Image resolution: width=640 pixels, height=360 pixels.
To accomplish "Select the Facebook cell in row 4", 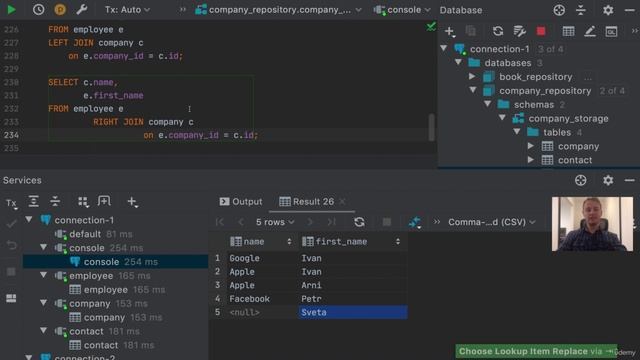I will pyautogui.click(x=262, y=299).
